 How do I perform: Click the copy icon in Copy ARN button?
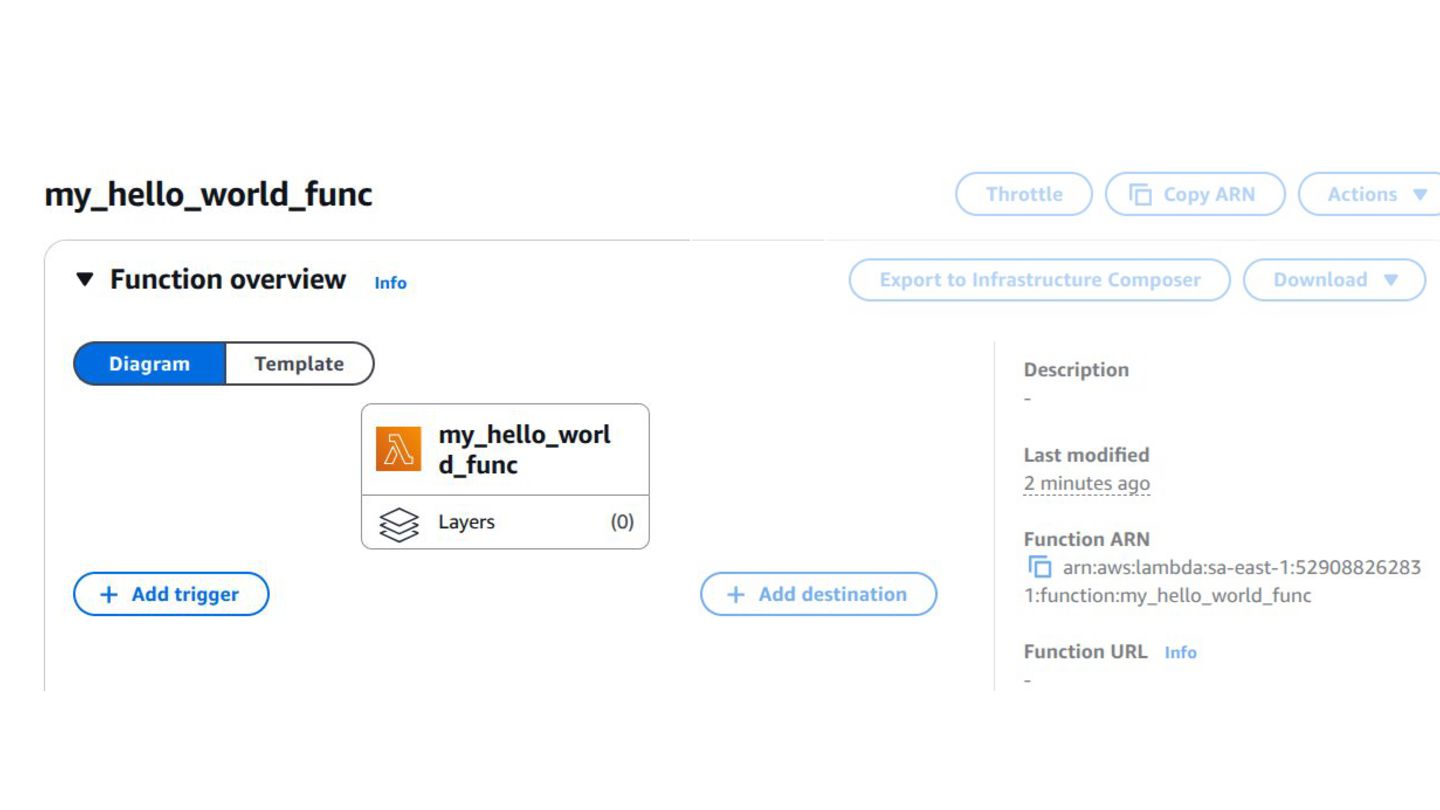pyautogui.click(x=1140, y=195)
